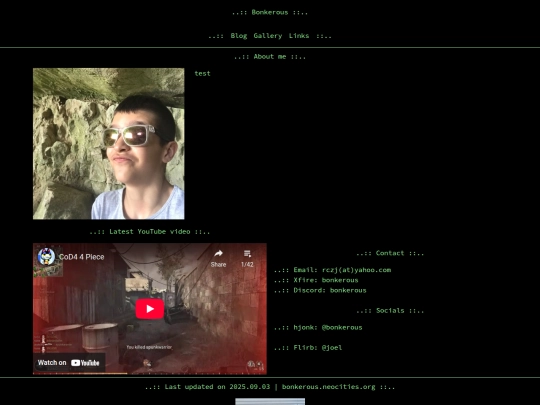Open the Gallery page link
540x405 pixels.
point(268,36)
